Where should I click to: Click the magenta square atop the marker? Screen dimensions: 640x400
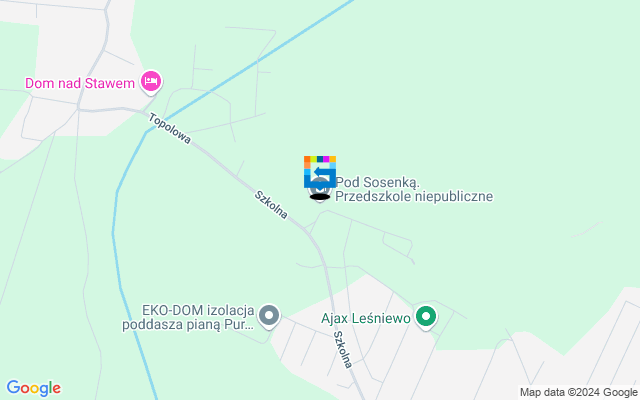pos(326,159)
